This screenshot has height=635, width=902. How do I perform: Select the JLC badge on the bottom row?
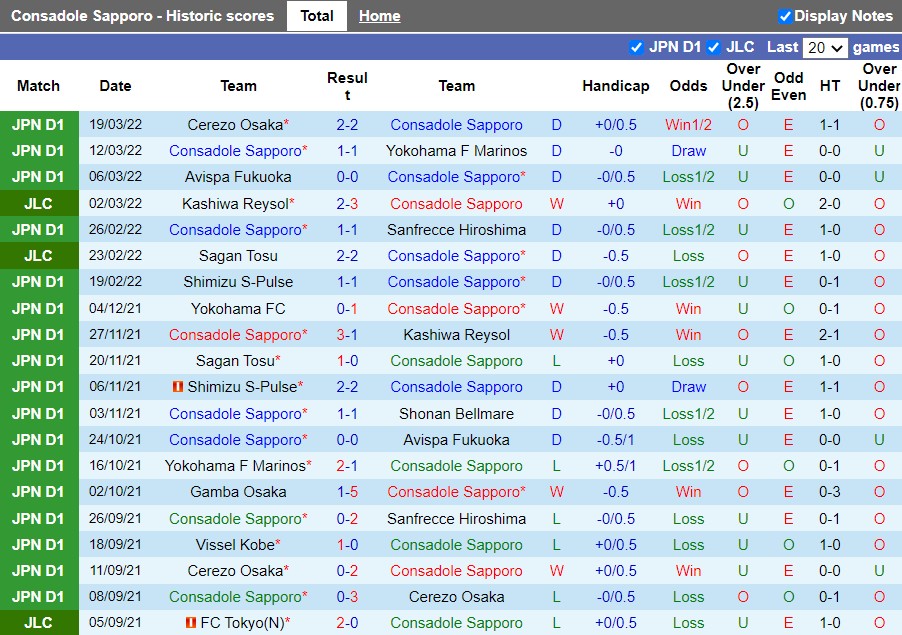39,622
